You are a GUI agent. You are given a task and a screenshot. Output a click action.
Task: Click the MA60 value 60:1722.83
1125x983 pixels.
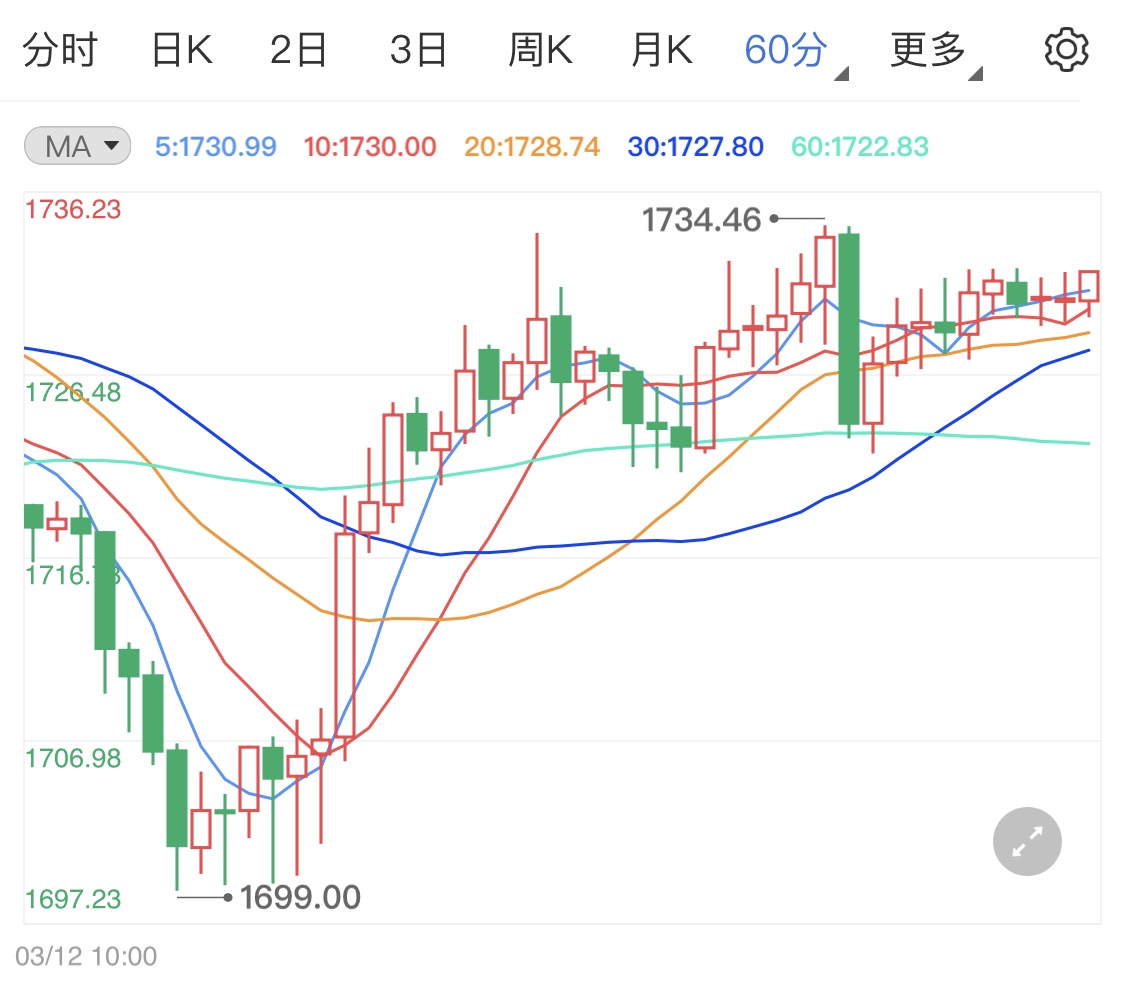click(860, 147)
